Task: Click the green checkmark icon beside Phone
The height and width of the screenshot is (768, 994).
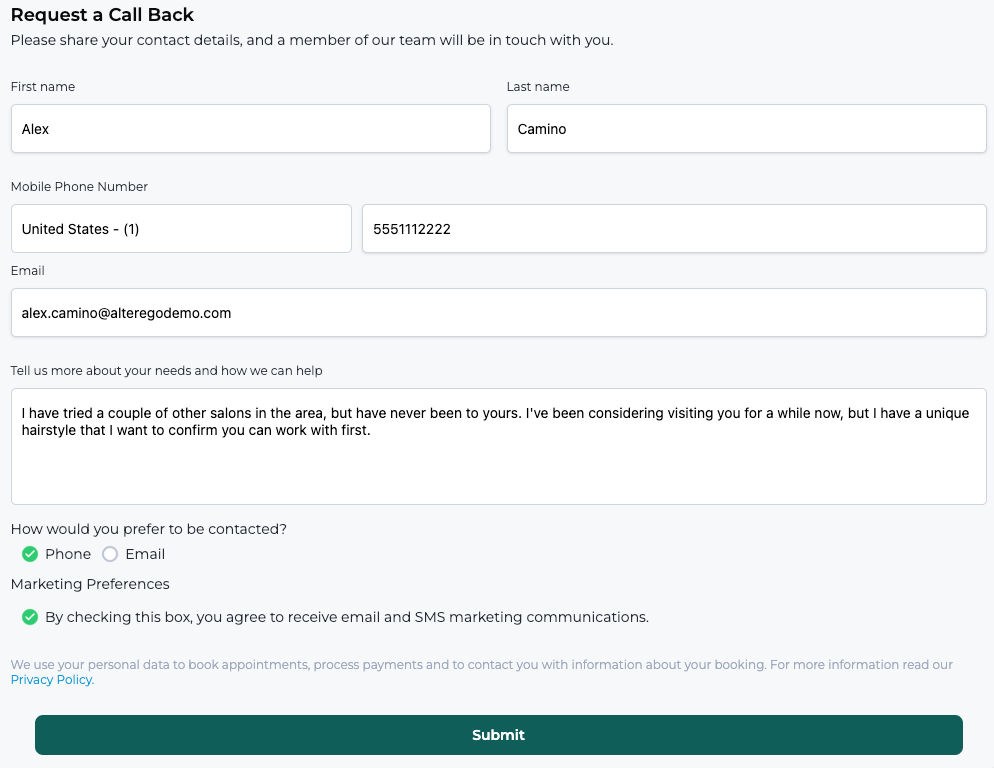Action: 30,554
